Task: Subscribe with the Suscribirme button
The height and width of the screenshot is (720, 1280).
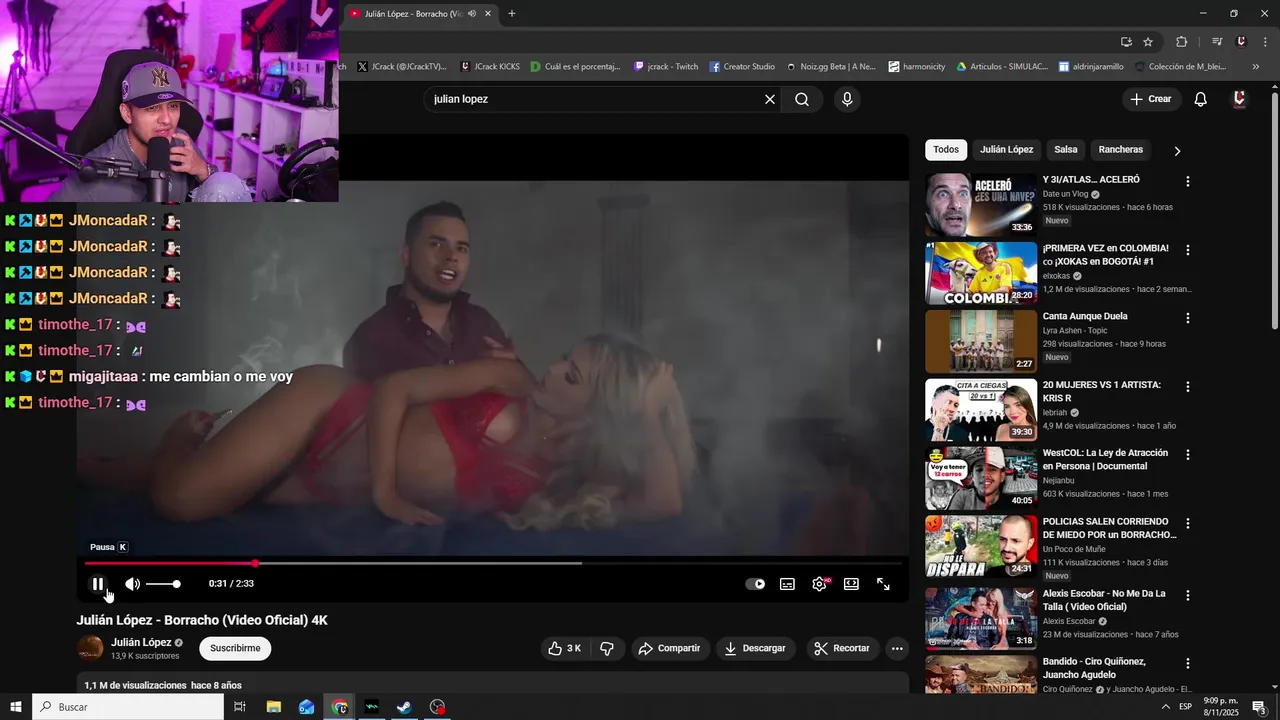Action: pyautogui.click(x=235, y=648)
